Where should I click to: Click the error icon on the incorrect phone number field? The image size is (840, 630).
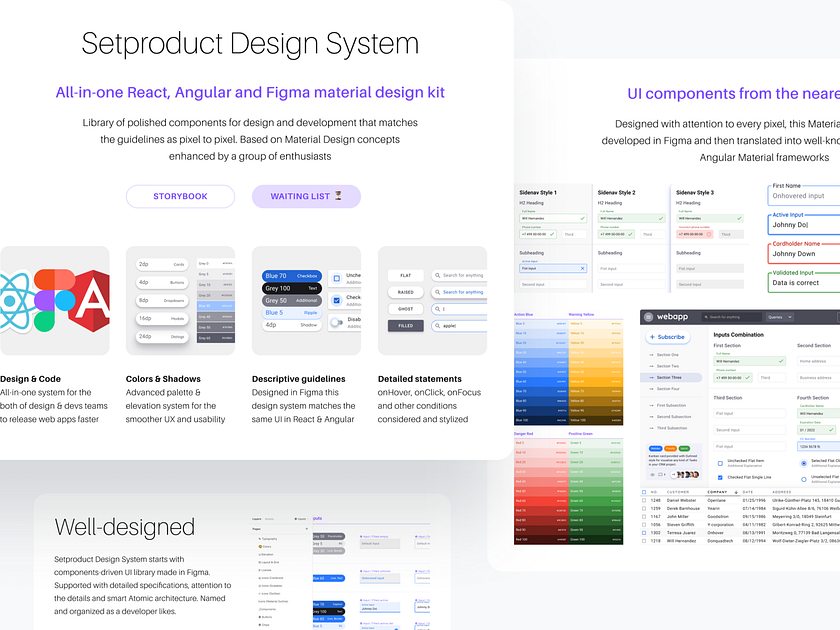click(710, 234)
